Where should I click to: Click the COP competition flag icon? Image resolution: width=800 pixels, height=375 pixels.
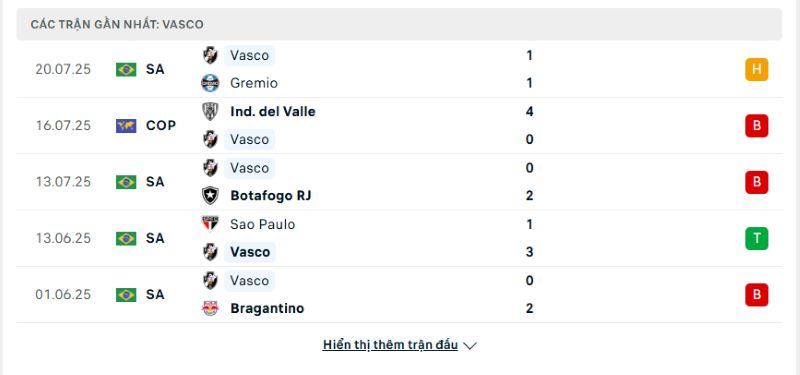pos(126,126)
